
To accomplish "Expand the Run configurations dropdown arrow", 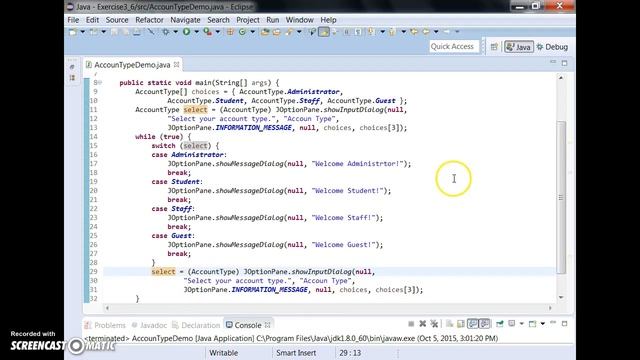I will pyautogui.click(x=196, y=32).
